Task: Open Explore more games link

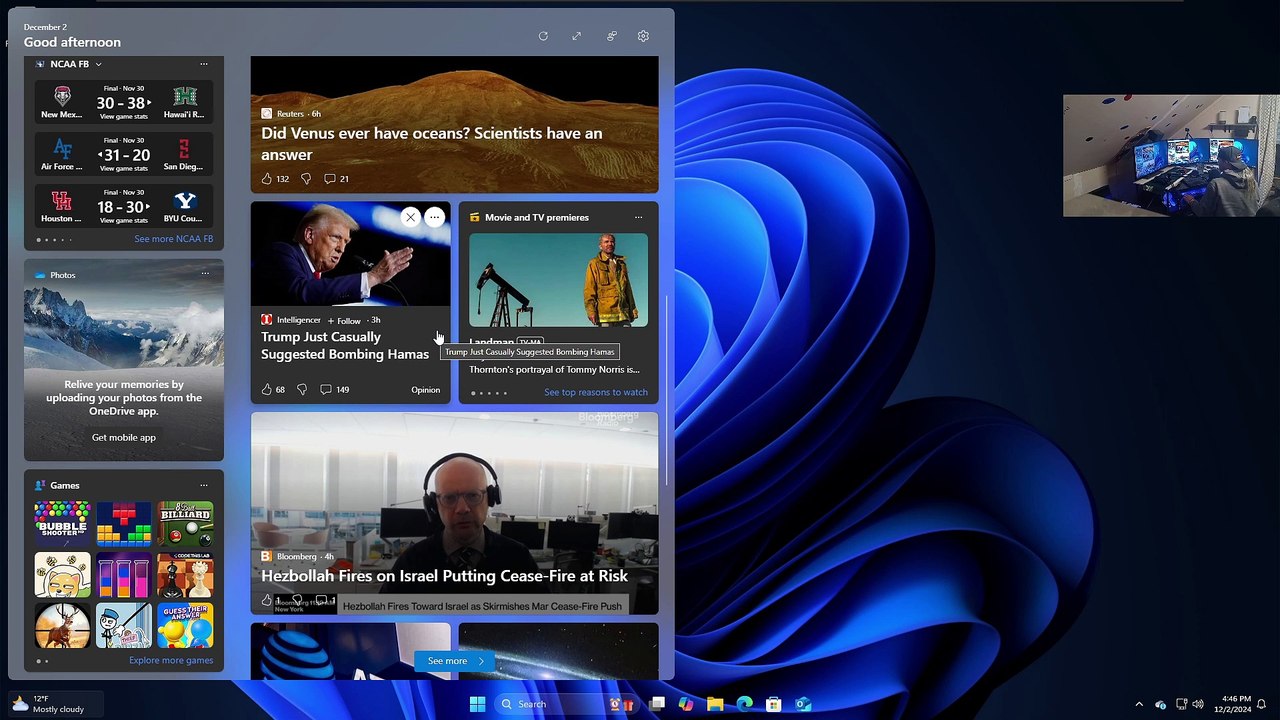Action: [171, 660]
